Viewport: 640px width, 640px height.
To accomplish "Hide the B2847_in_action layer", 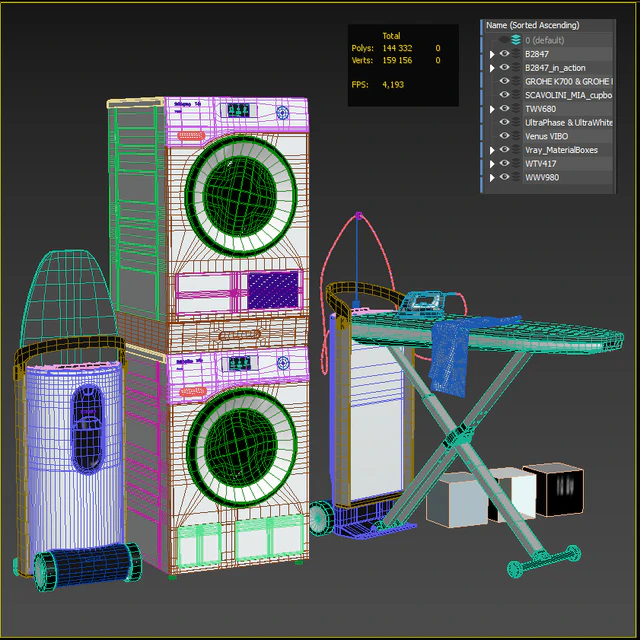I will click(504, 67).
